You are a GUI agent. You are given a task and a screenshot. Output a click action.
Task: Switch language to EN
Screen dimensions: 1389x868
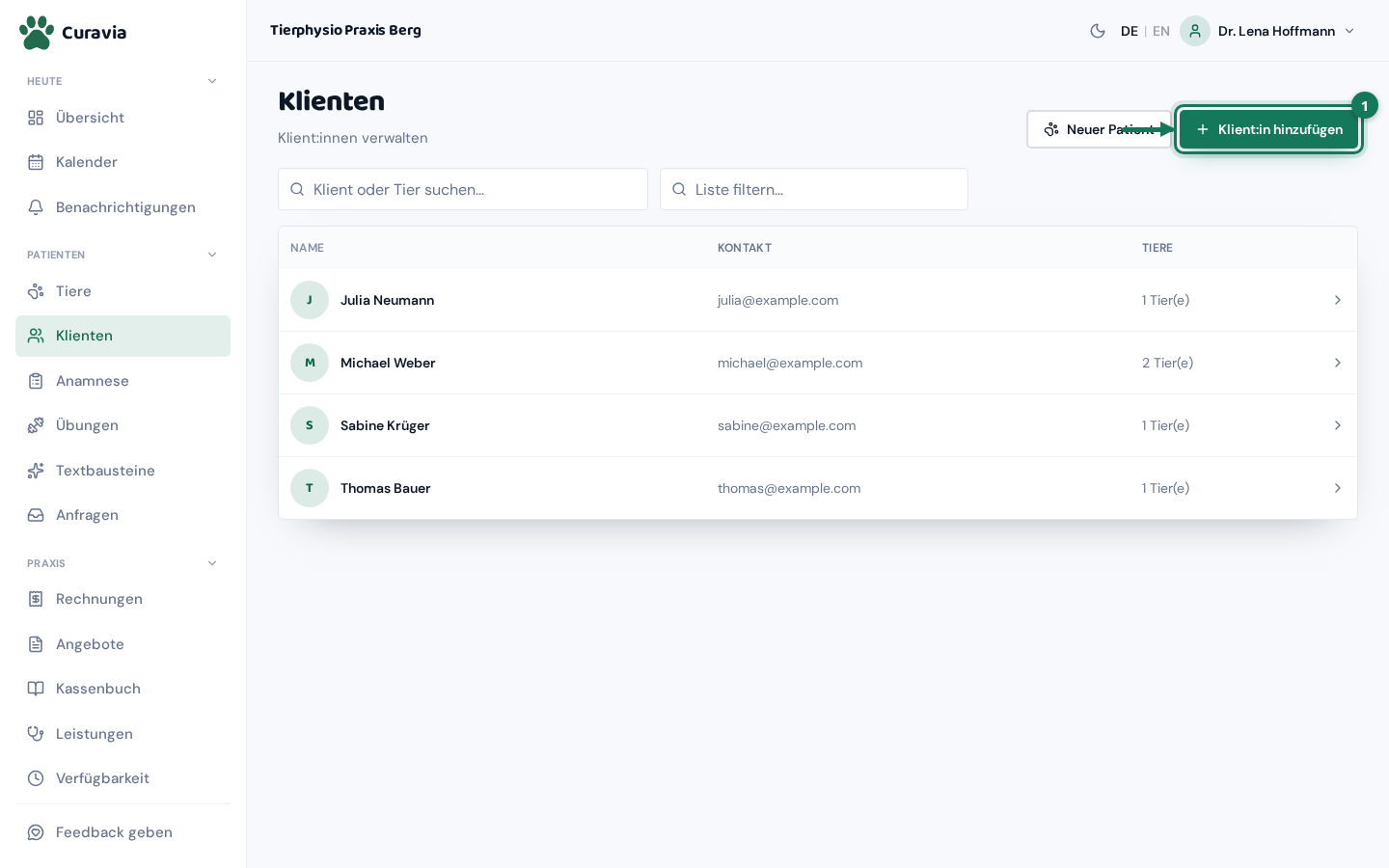pos(1161,31)
